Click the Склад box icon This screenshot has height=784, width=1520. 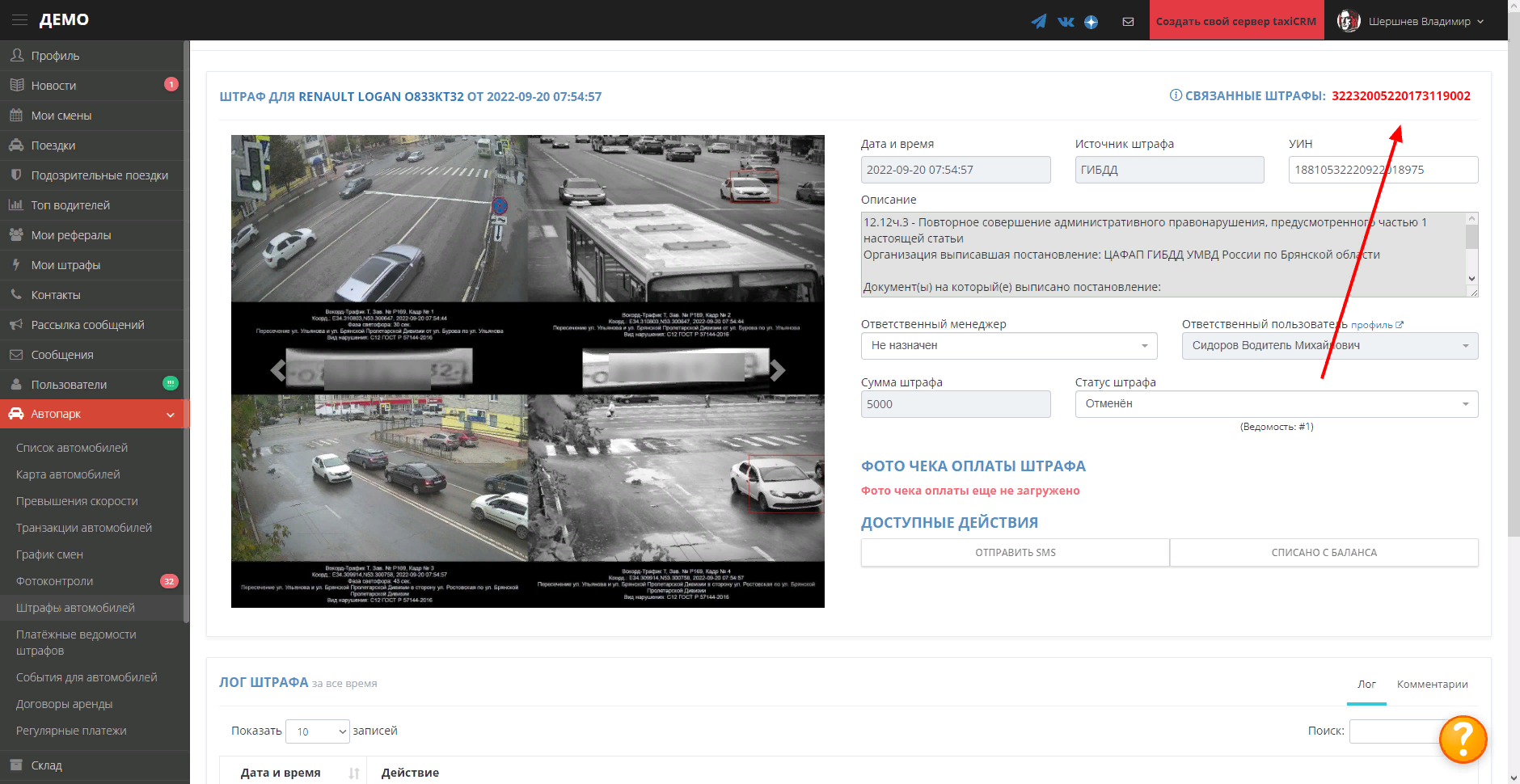point(16,765)
